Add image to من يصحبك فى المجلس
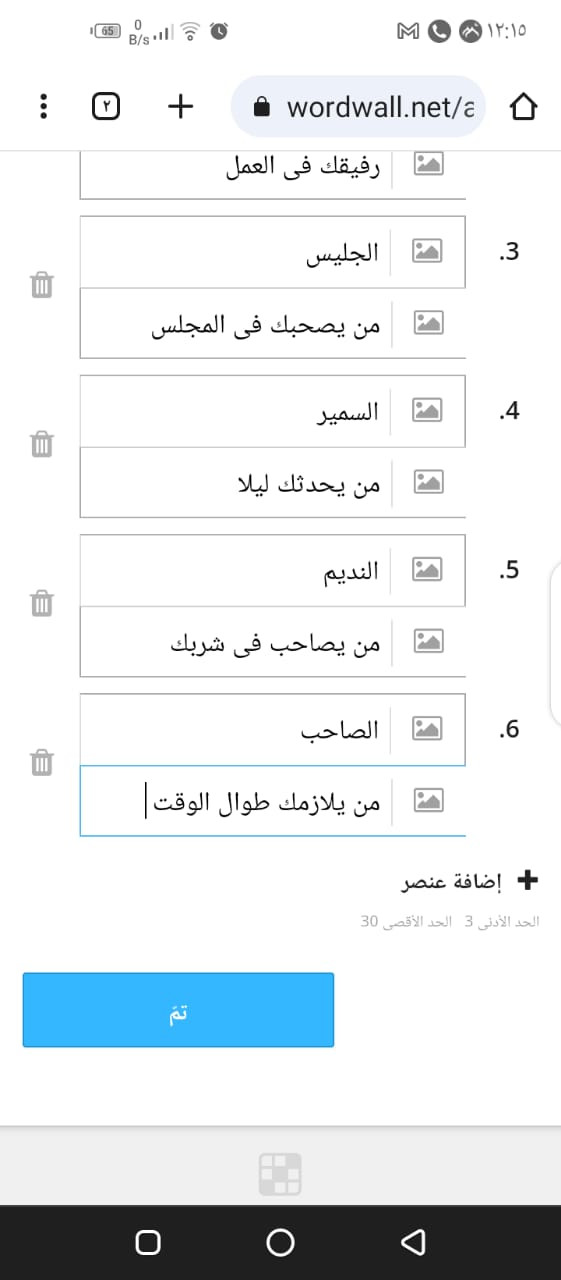This screenshot has width=561, height=1280. (429, 322)
